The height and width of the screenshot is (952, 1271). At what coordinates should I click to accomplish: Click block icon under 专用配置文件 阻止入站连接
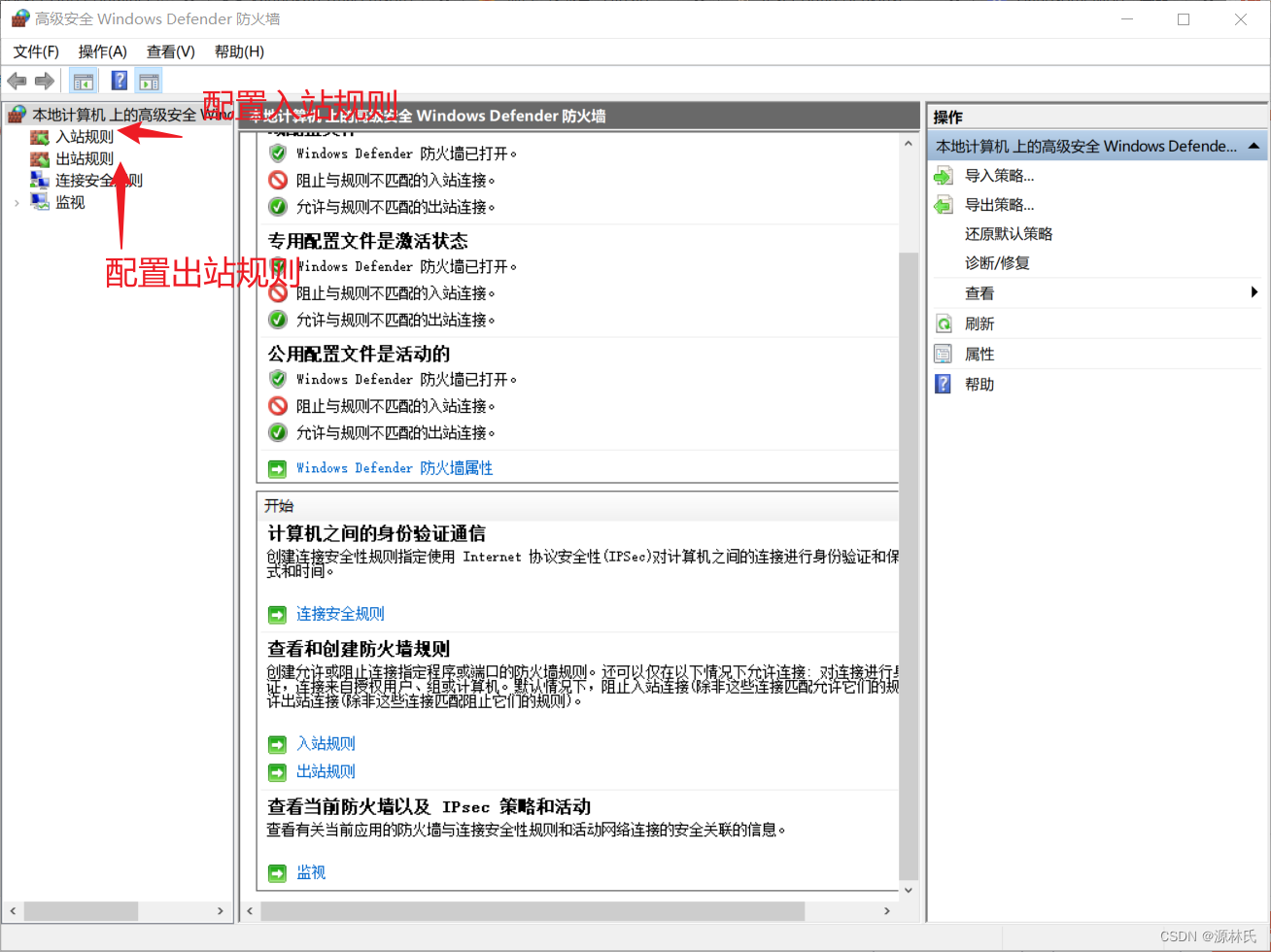[x=278, y=292]
